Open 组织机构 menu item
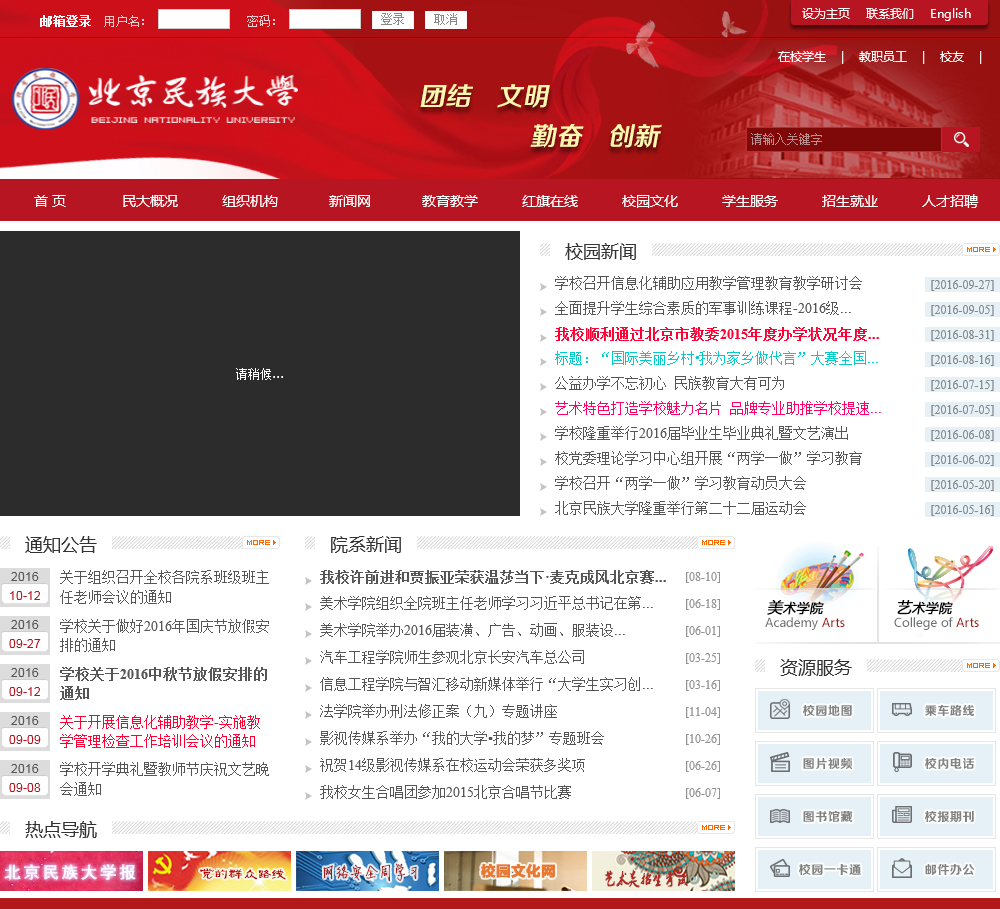 coord(249,201)
